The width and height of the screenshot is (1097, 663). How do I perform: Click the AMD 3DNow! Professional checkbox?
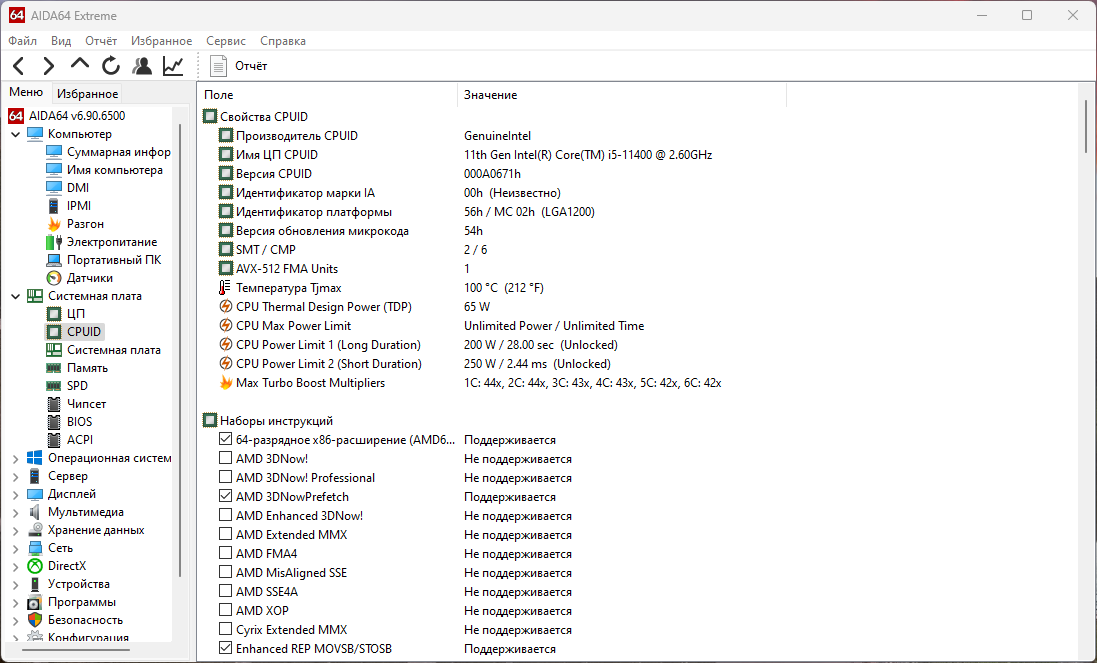point(225,477)
